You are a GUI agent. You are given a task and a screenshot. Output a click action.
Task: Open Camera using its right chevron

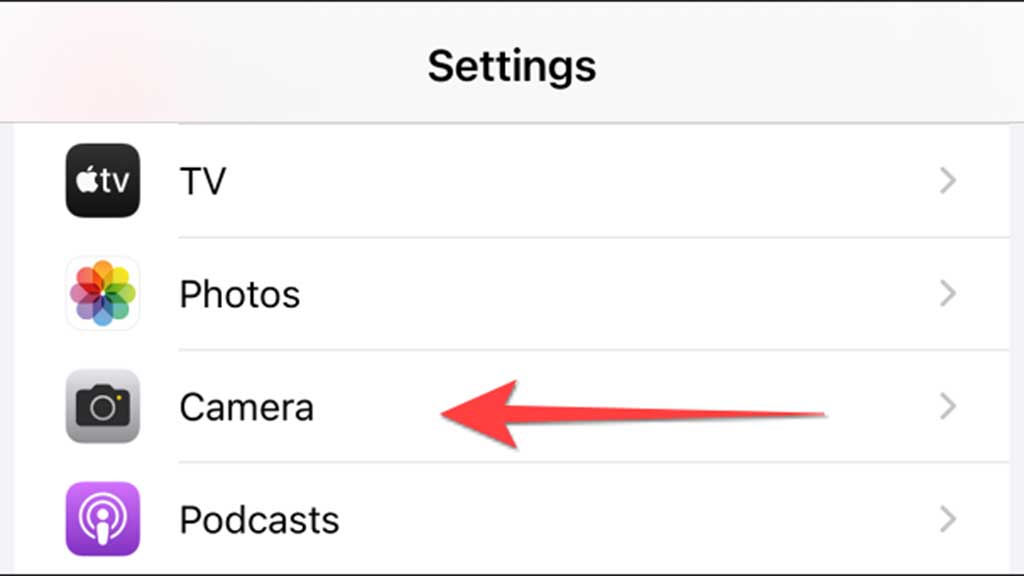pyautogui.click(x=948, y=406)
